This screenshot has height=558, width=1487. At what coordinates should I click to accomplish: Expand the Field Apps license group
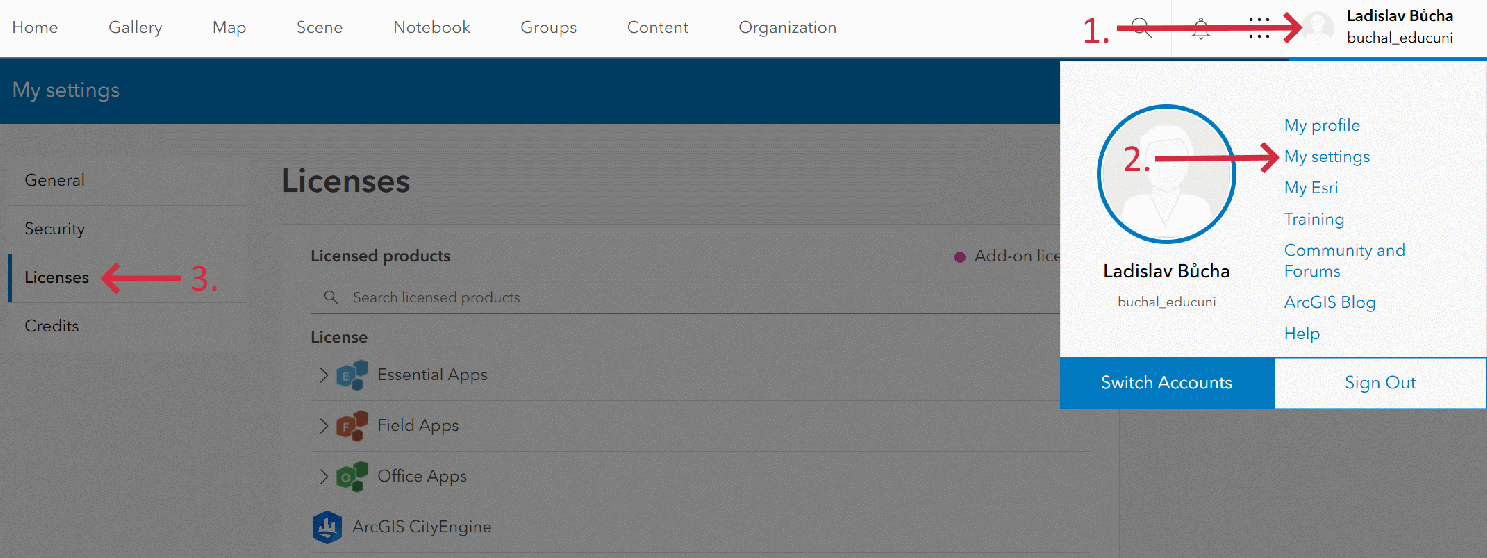click(x=323, y=426)
